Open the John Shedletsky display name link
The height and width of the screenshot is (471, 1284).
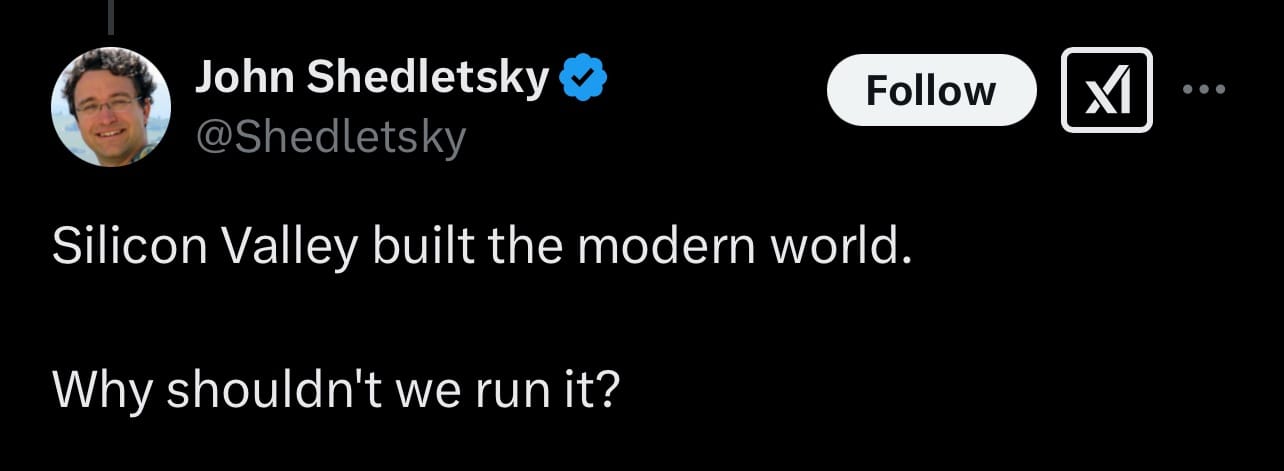[x=372, y=78]
